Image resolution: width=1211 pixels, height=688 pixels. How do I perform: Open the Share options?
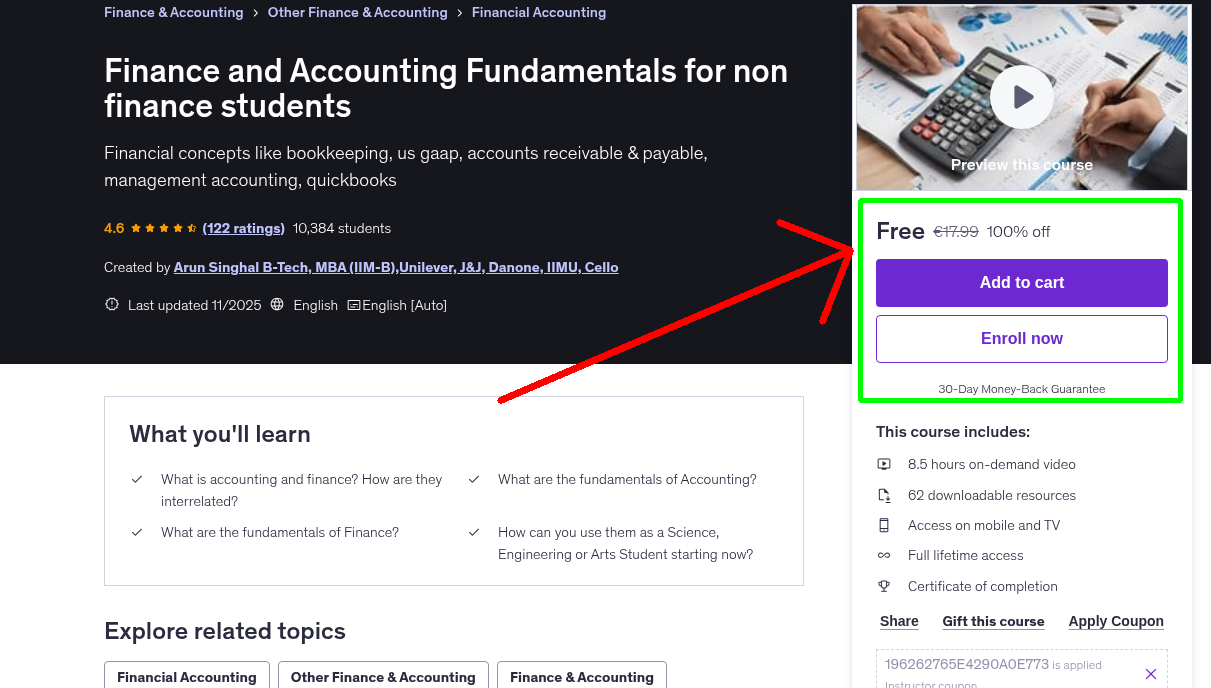(x=898, y=621)
